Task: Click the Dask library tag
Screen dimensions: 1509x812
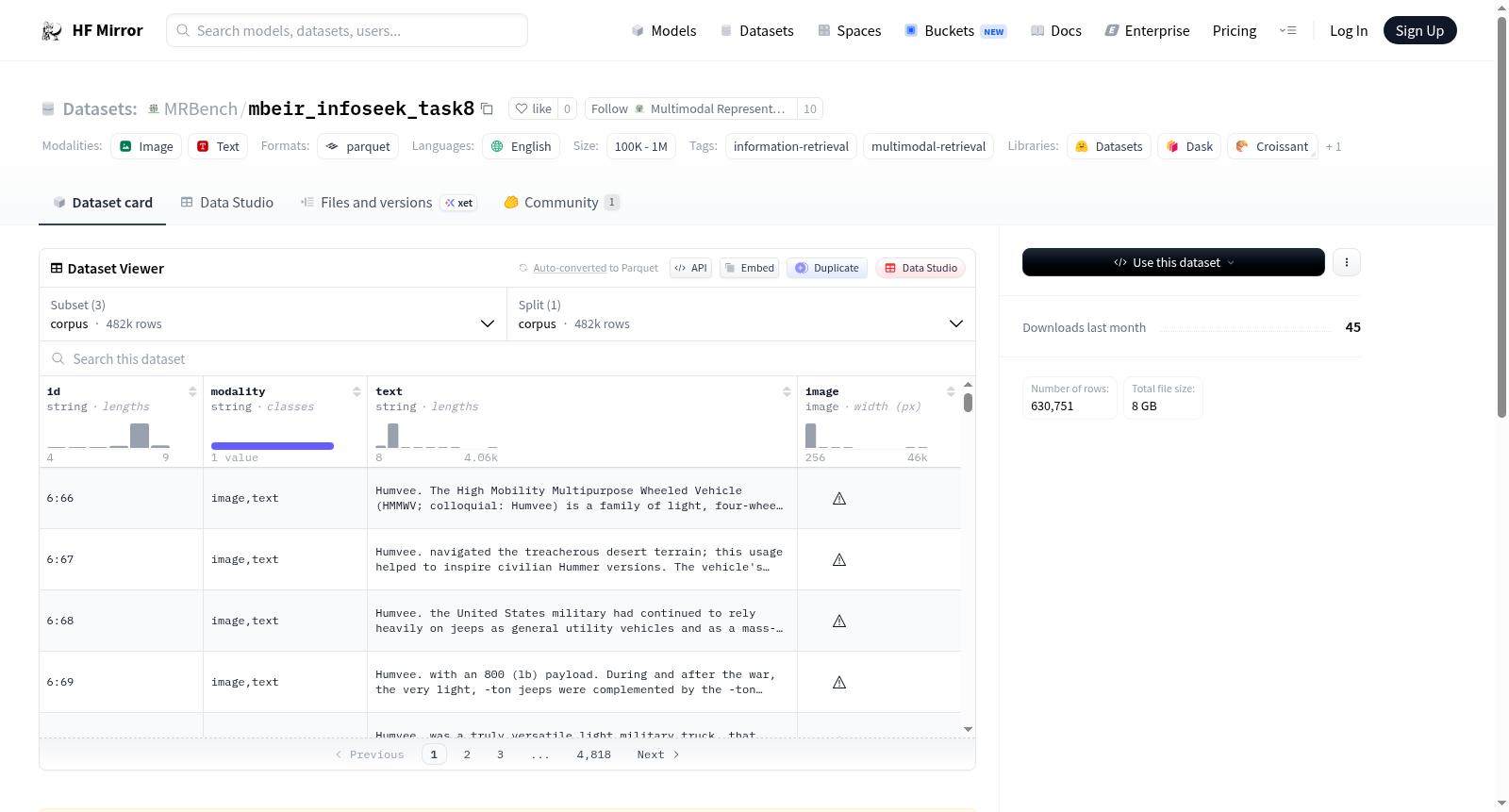Action: click(x=1189, y=146)
